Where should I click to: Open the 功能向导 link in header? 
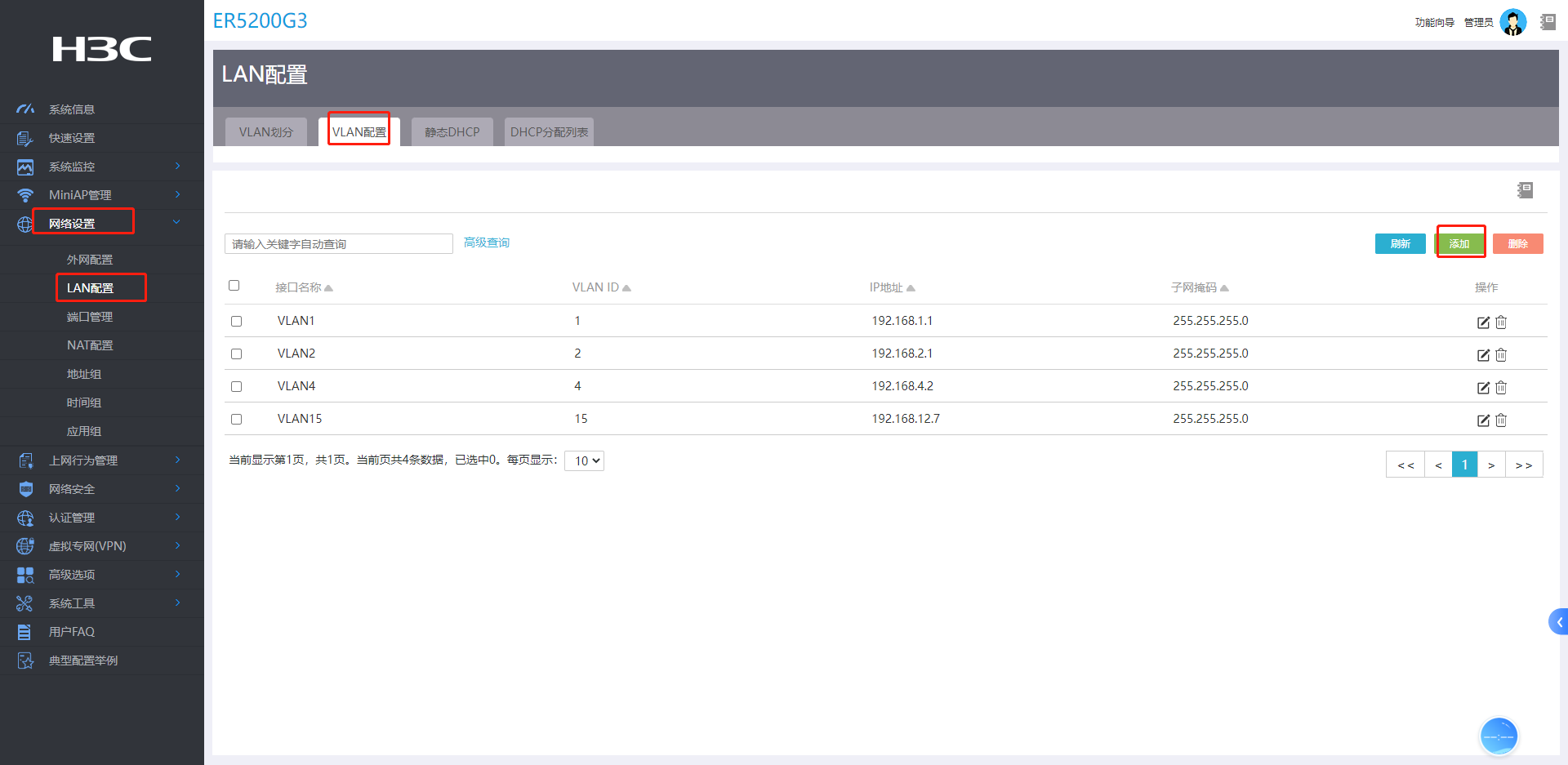tap(1435, 23)
